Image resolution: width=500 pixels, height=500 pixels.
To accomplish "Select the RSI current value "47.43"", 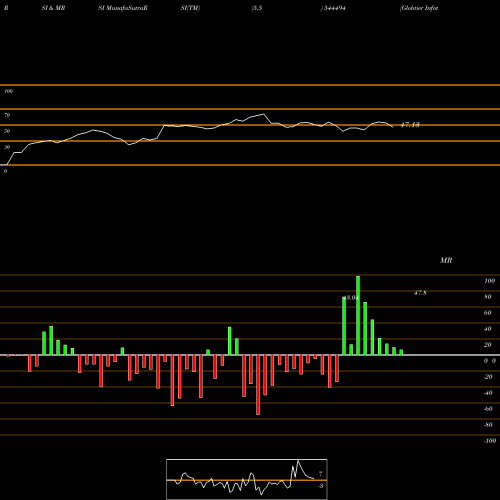I will coord(410,125).
